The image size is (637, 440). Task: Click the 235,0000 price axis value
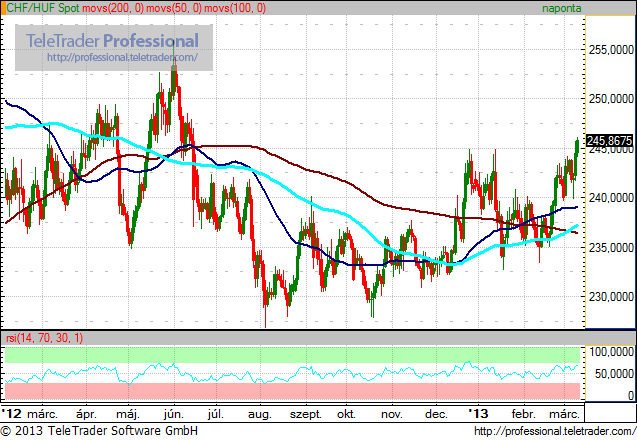click(x=611, y=247)
